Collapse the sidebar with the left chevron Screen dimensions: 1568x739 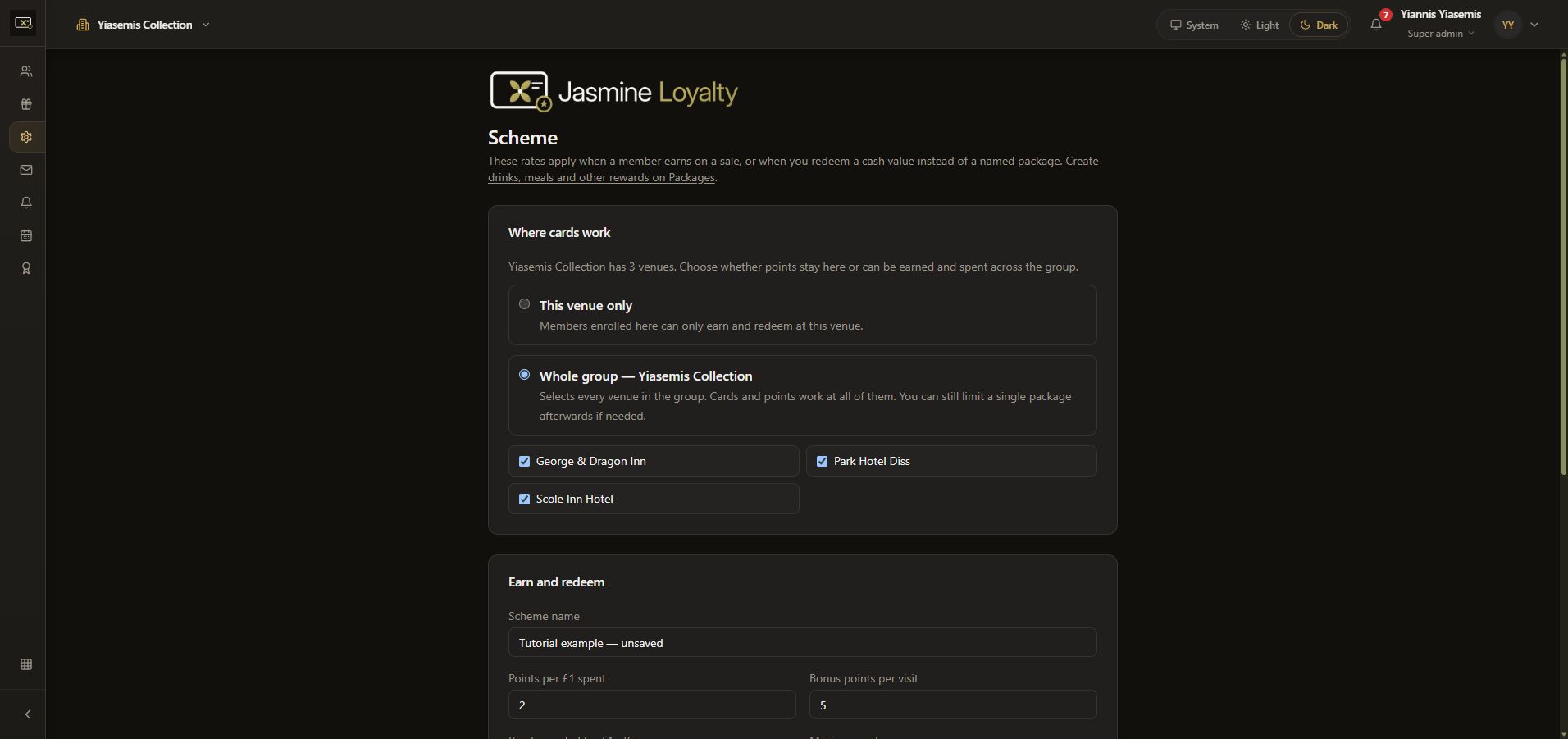[27, 714]
